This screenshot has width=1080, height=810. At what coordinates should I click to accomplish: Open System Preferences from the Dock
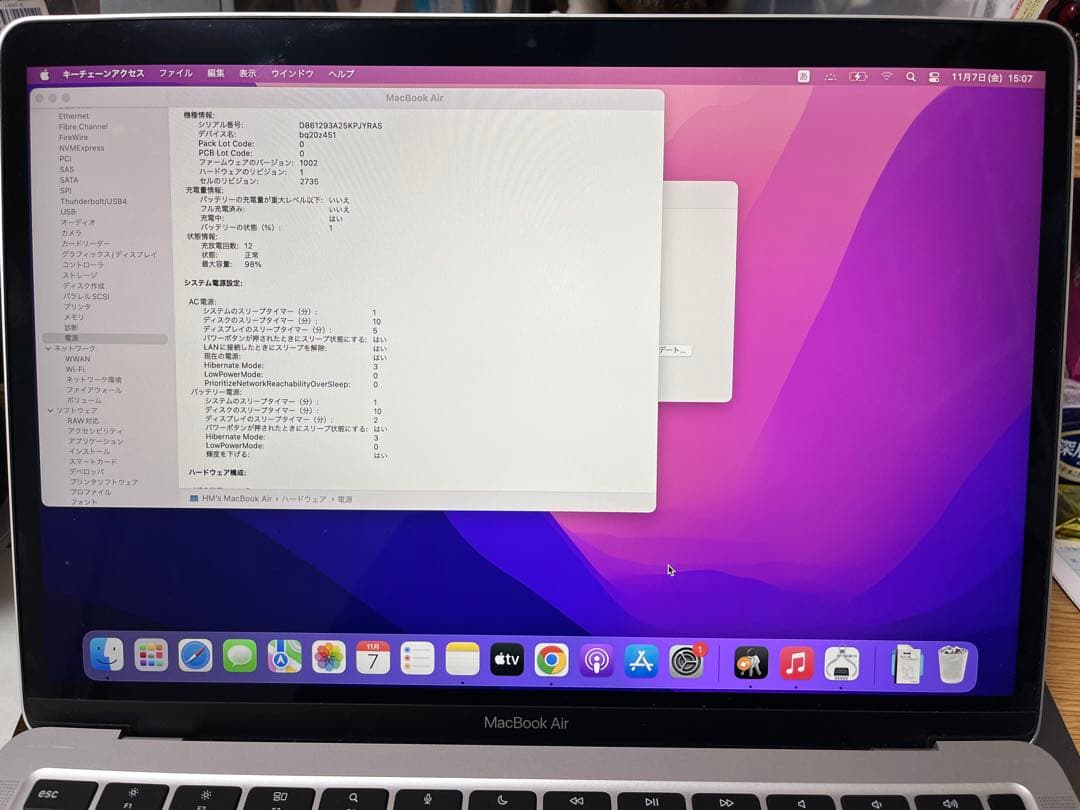688,660
